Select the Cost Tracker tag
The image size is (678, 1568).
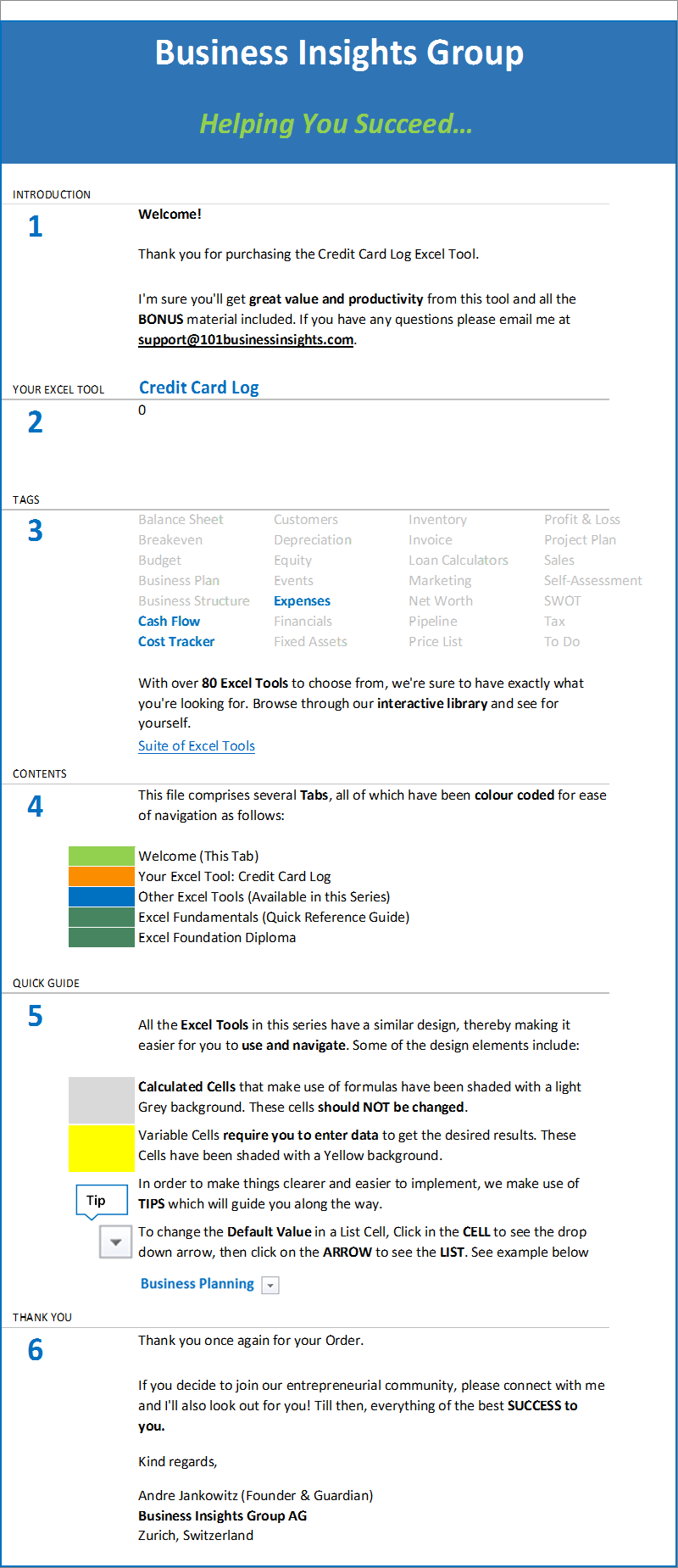click(x=176, y=641)
